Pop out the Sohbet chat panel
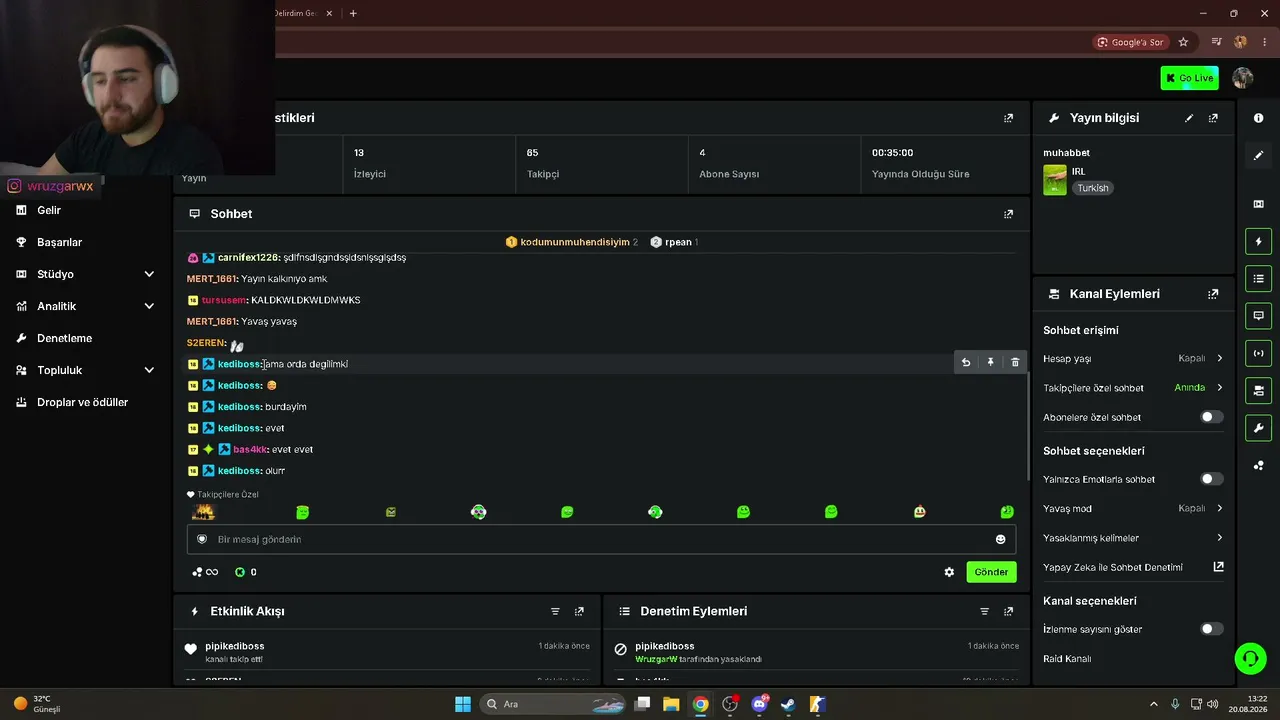This screenshot has width=1280, height=720. (x=1008, y=214)
